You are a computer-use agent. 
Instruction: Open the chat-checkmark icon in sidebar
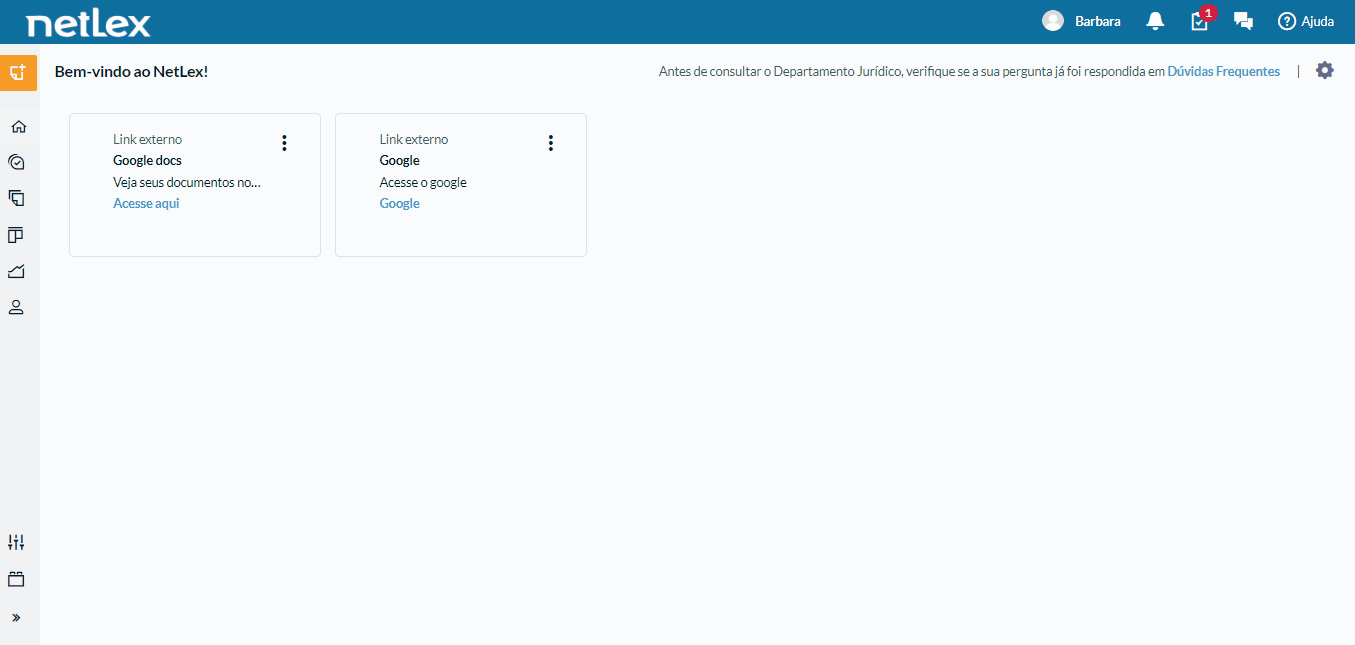pyautogui.click(x=16, y=162)
